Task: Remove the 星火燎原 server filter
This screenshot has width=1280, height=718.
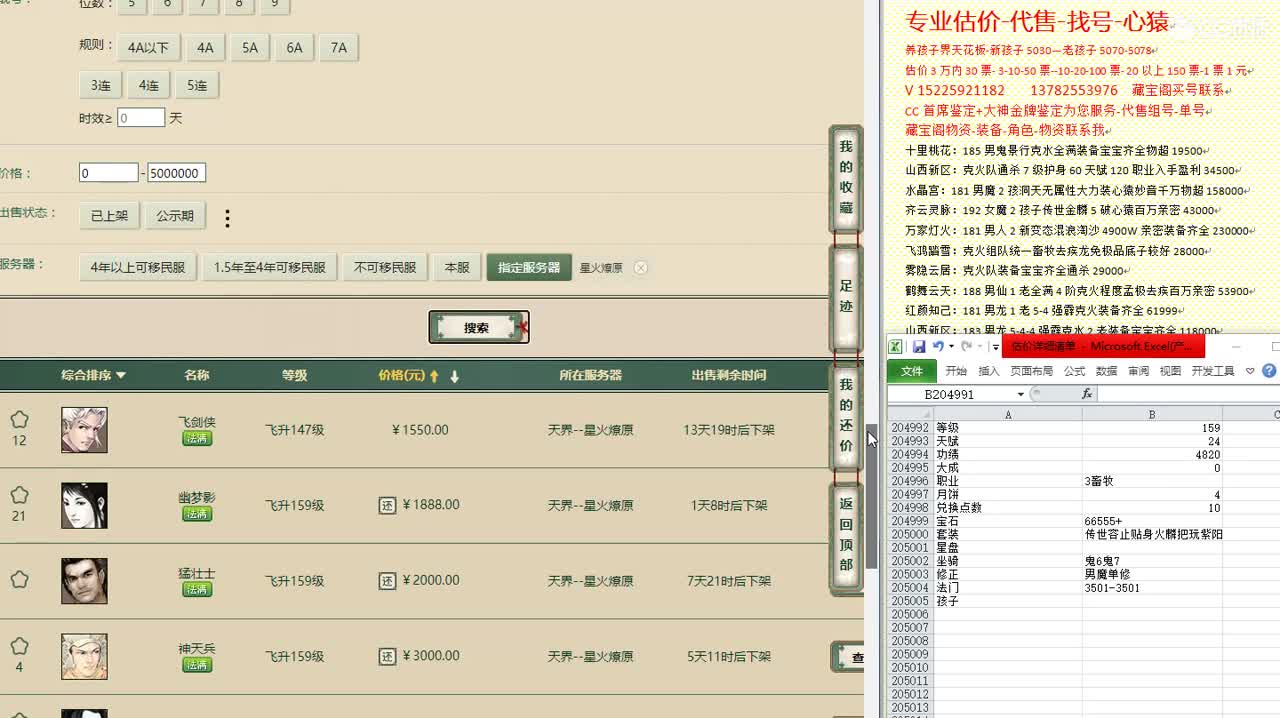Action: (641, 268)
